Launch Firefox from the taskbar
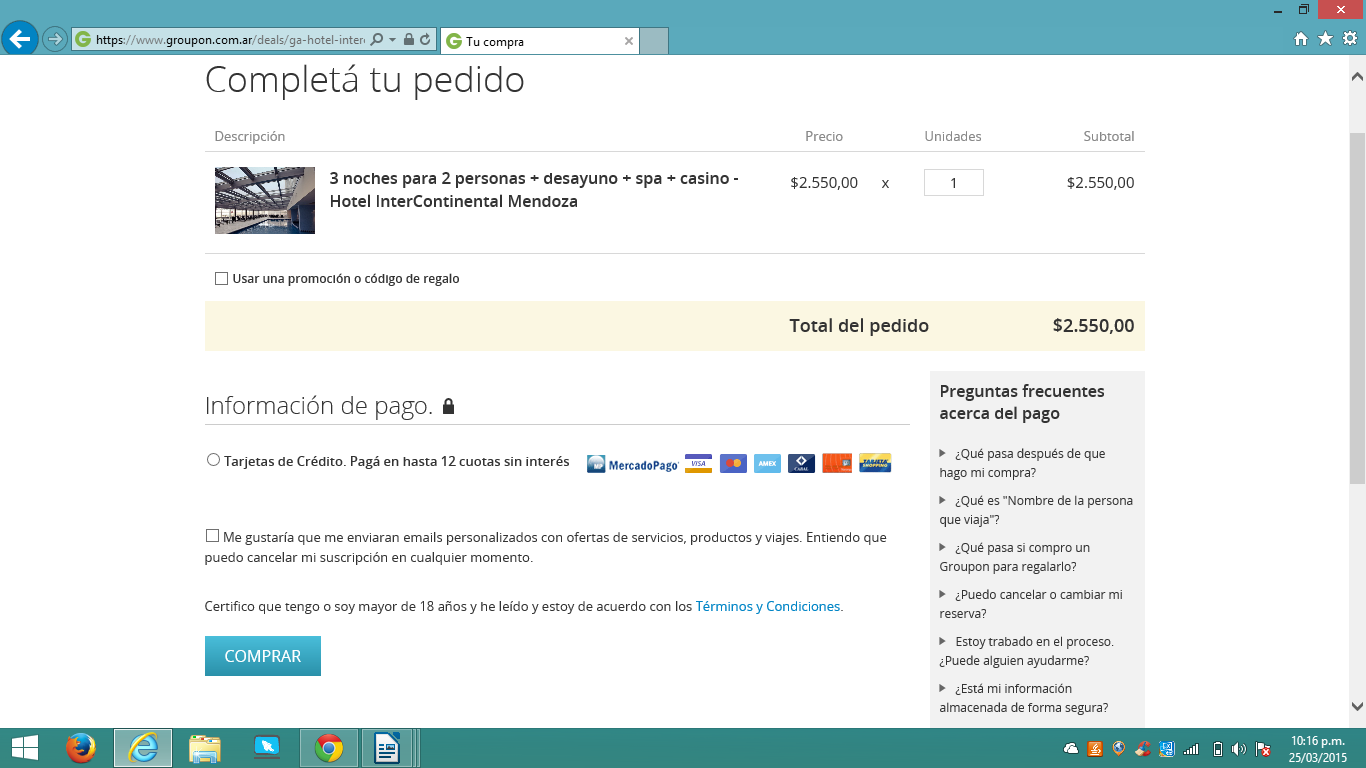This screenshot has width=1366, height=768. [x=80, y=748]
